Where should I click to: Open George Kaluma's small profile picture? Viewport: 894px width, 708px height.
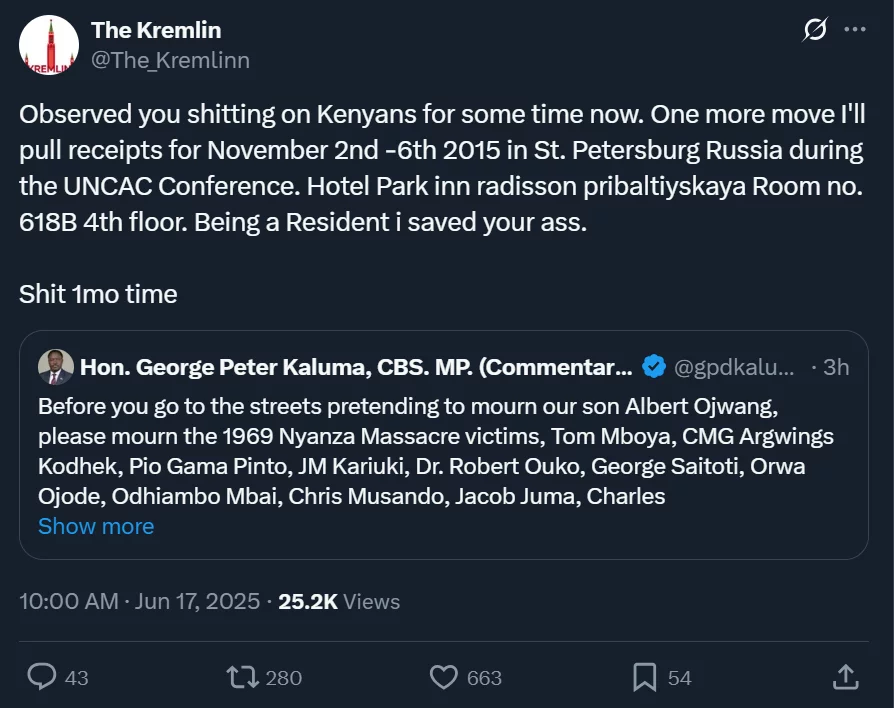click(x=56, y=367)
